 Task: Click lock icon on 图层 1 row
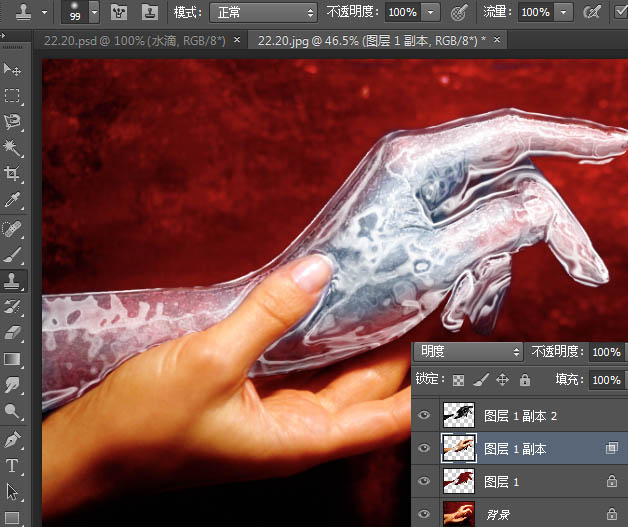[612, 481]
